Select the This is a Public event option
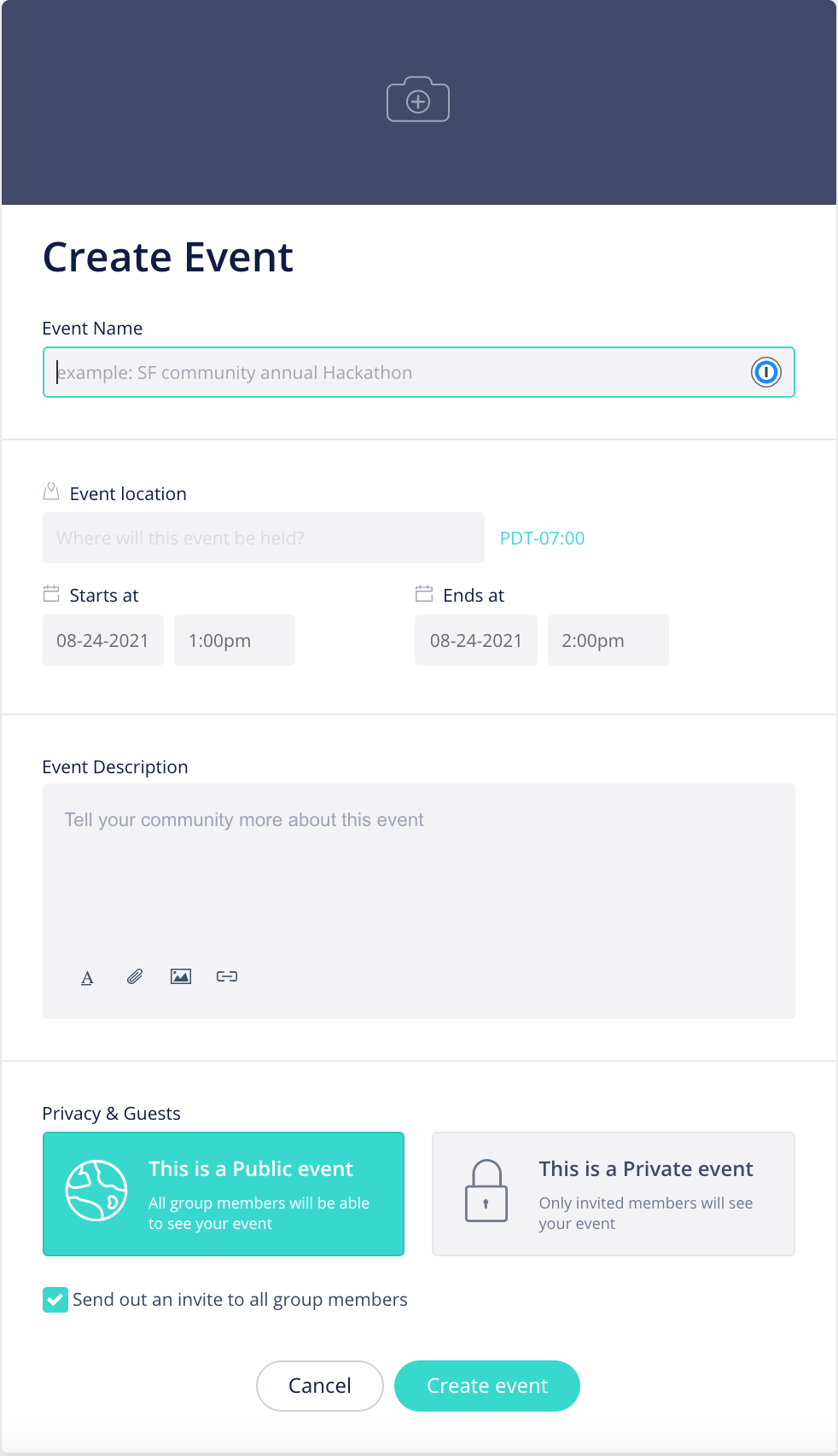This screenshot has height=1456, width=838. click(224, 1194)
